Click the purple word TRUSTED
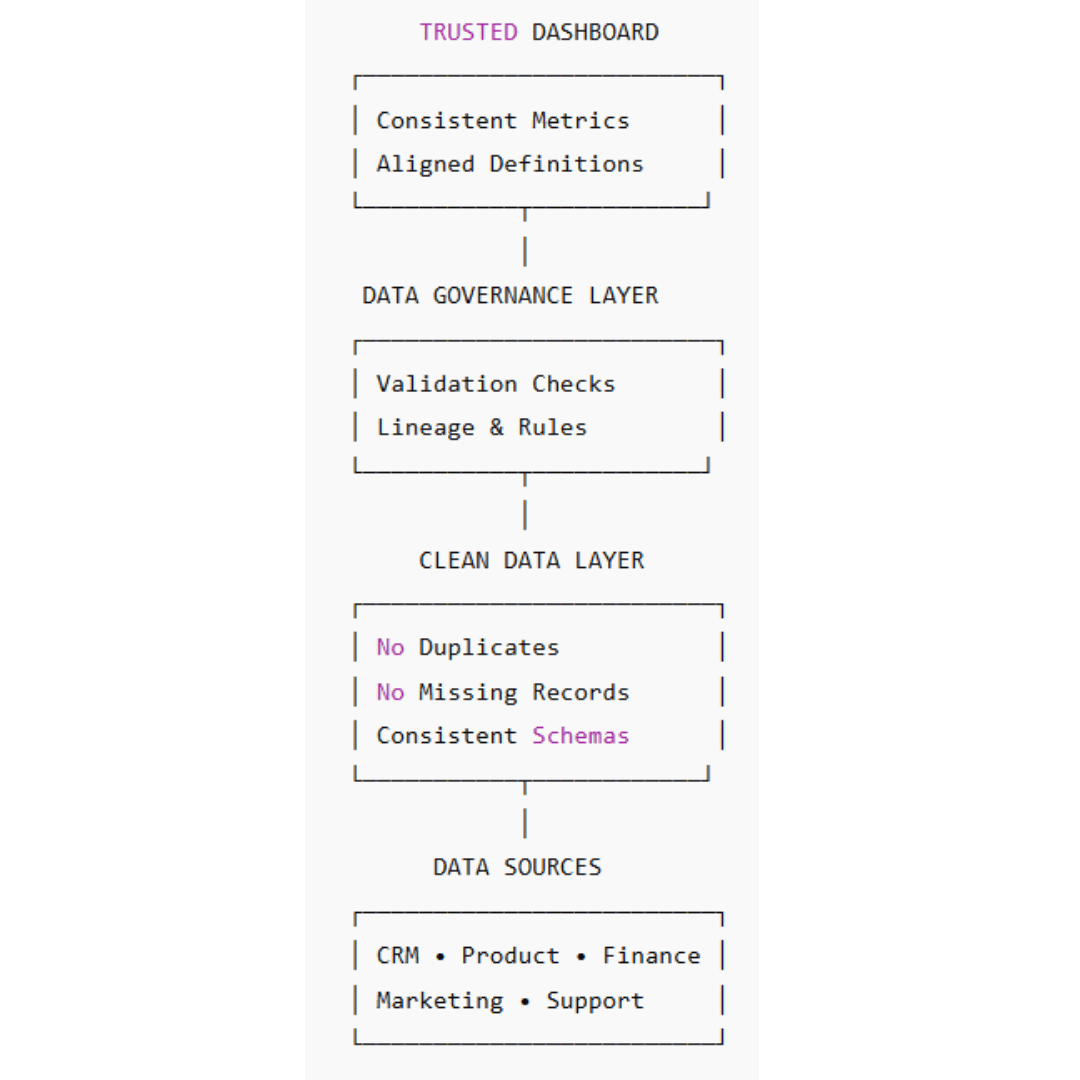The width and height of the screenshot is (1080, 1080). pos(468,32)
